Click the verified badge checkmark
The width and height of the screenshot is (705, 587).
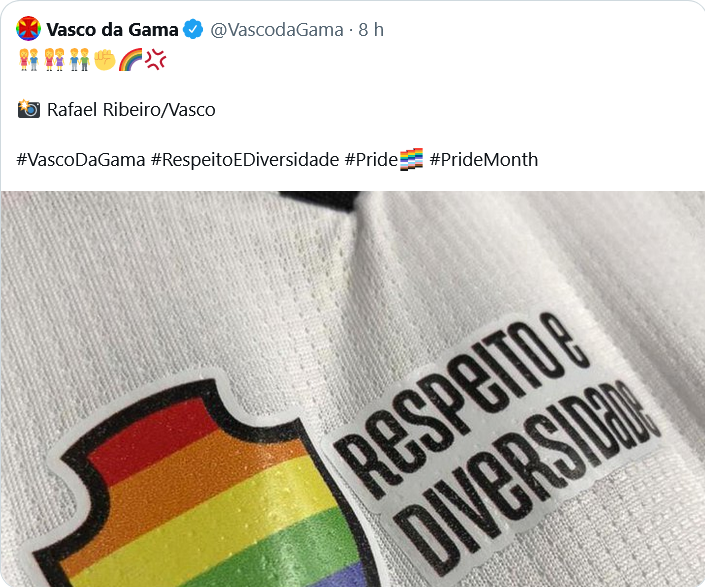click(x=193, y=30)
